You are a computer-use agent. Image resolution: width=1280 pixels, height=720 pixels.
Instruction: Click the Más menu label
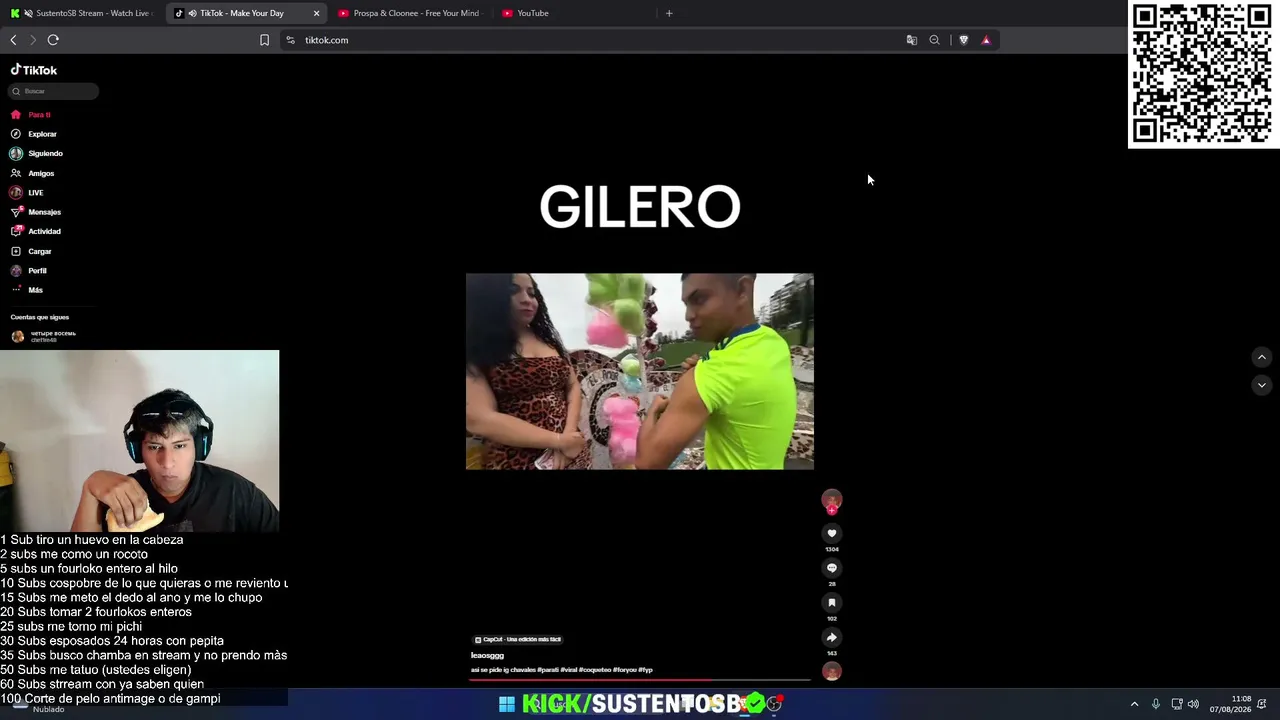[x=35, y=290]
